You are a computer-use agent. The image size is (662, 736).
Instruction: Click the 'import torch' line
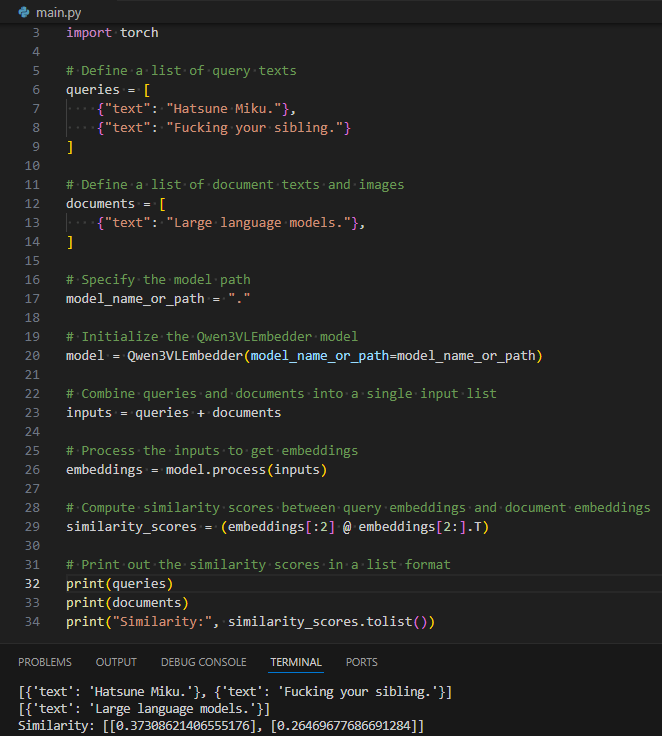pyautogui.click(x=112, y=32)
